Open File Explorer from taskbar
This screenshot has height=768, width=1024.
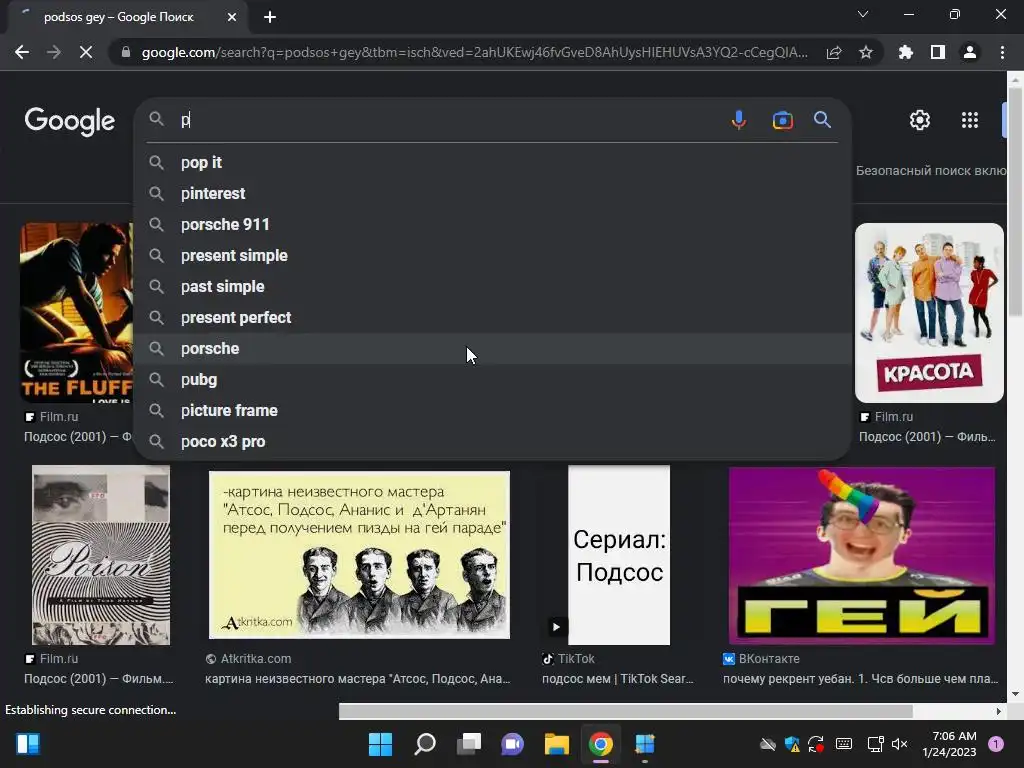(x=556, y=744)
